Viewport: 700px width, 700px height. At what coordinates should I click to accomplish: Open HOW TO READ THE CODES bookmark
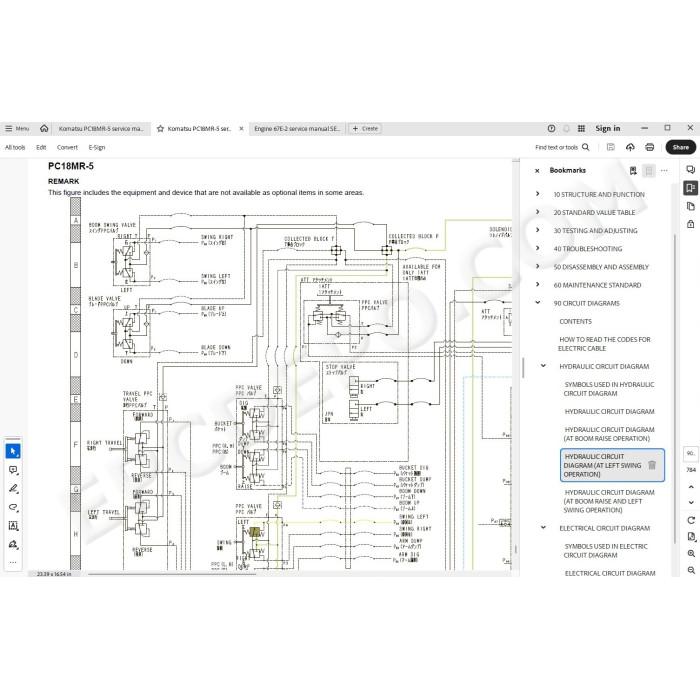coord(604,344)
